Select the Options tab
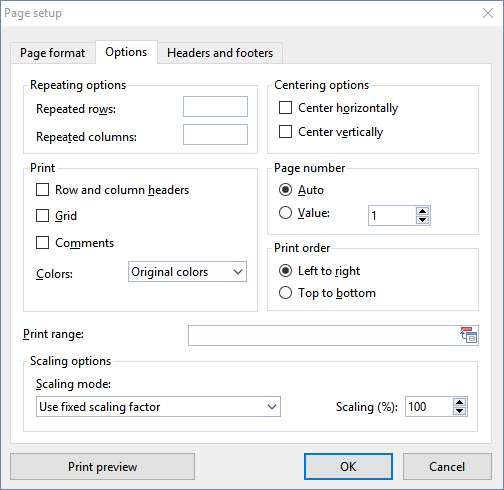This screenshot has height=490, width=504. [126, 52]
